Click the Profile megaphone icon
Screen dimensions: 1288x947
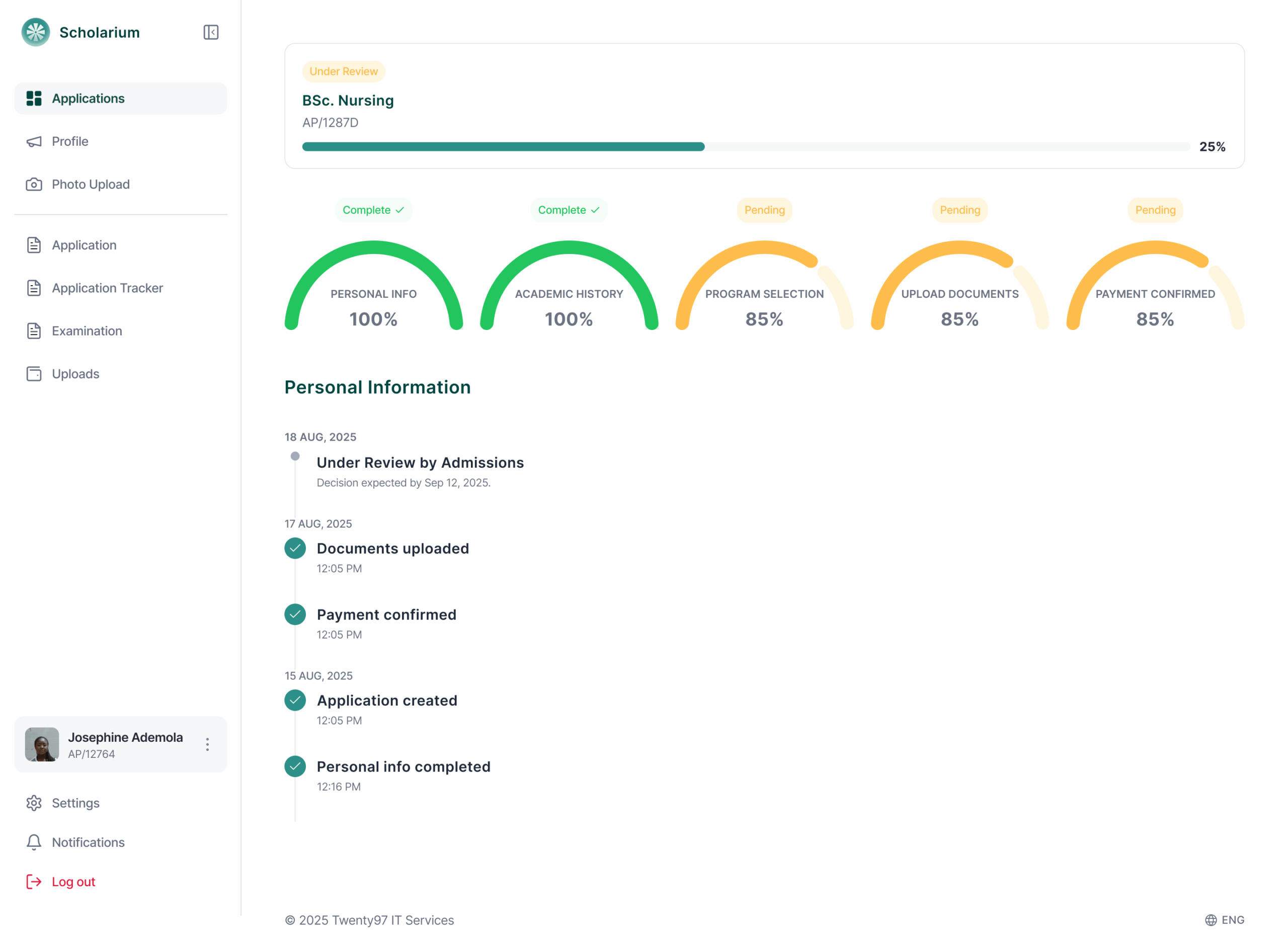tap(34, 141)
